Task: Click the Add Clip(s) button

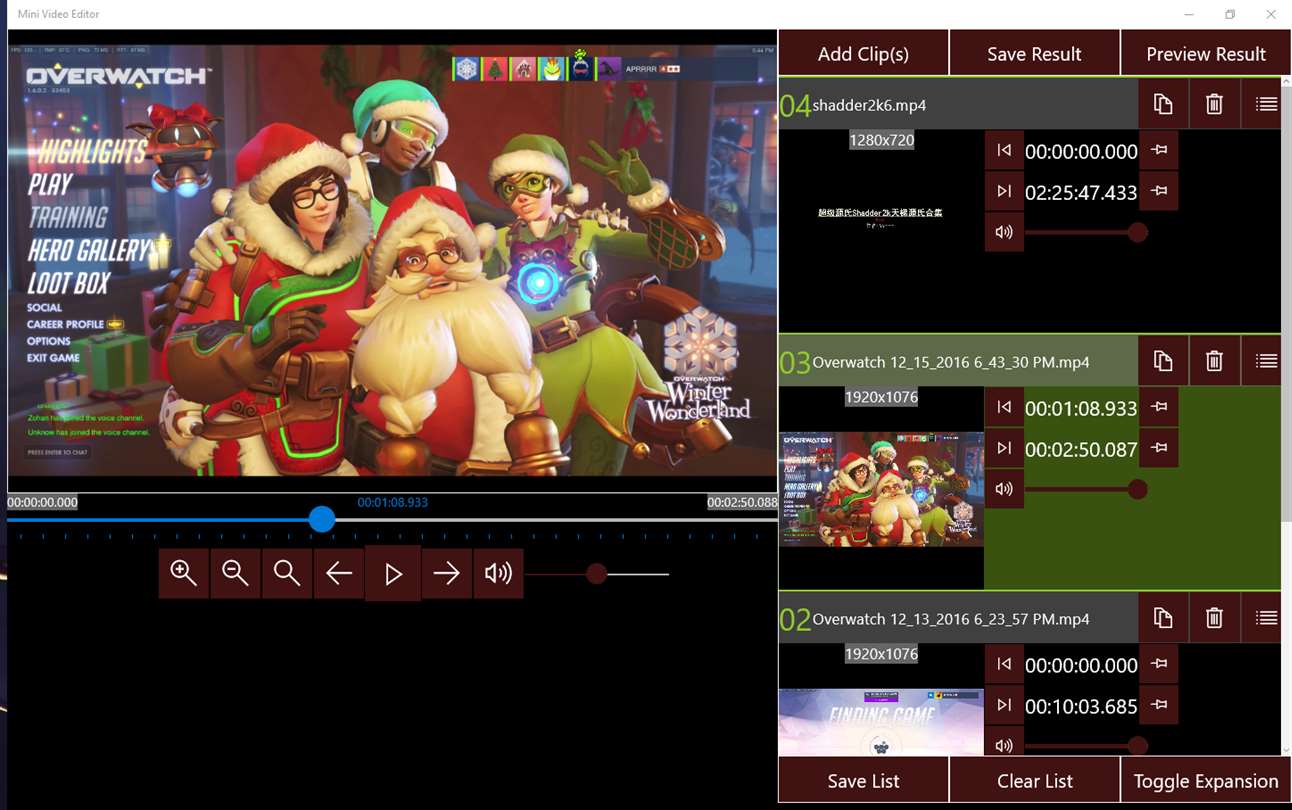Action: pyautogui.click(x=863, y=53)
